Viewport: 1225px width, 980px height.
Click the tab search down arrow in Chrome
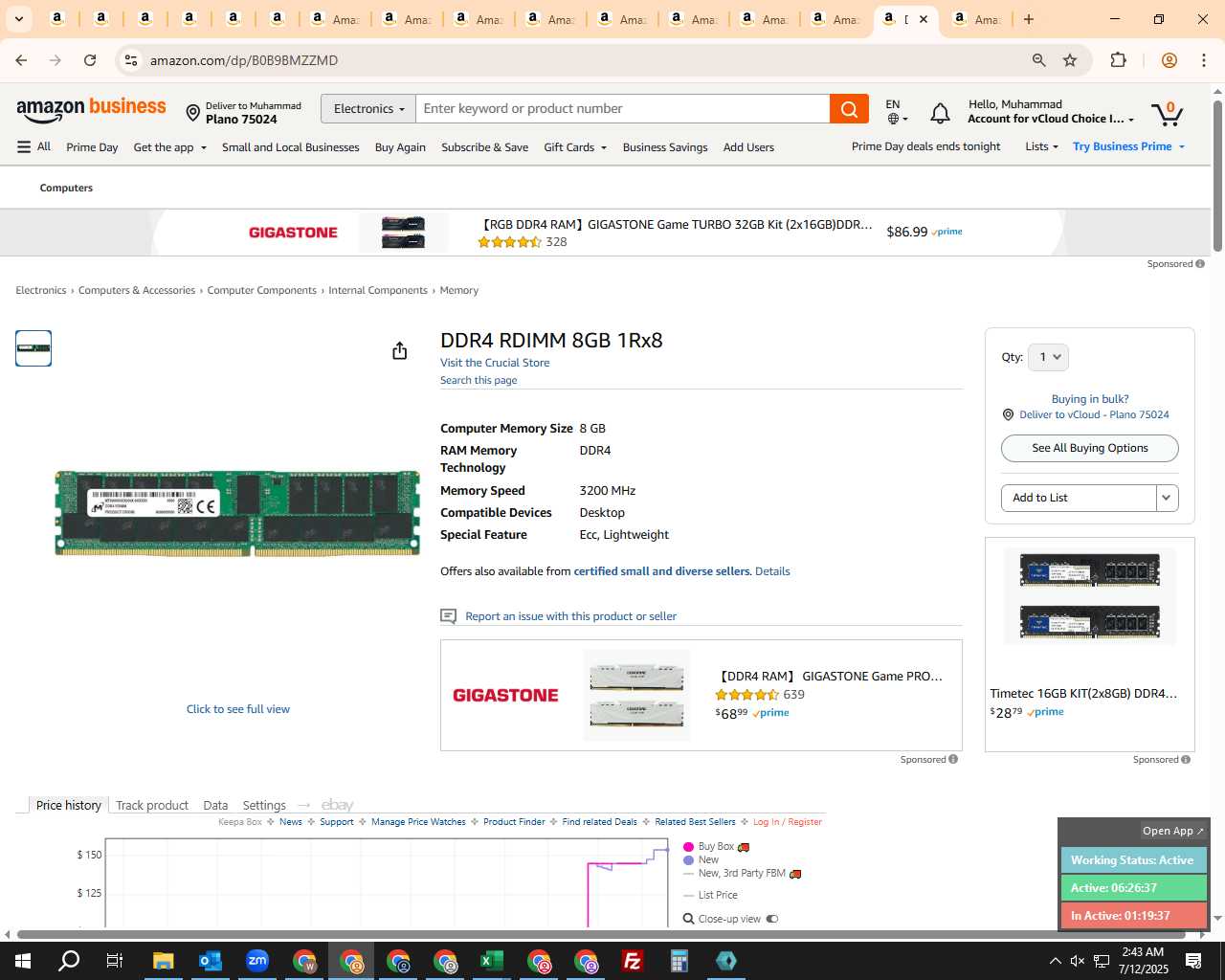pyautogui.click(x=18, y=19)
